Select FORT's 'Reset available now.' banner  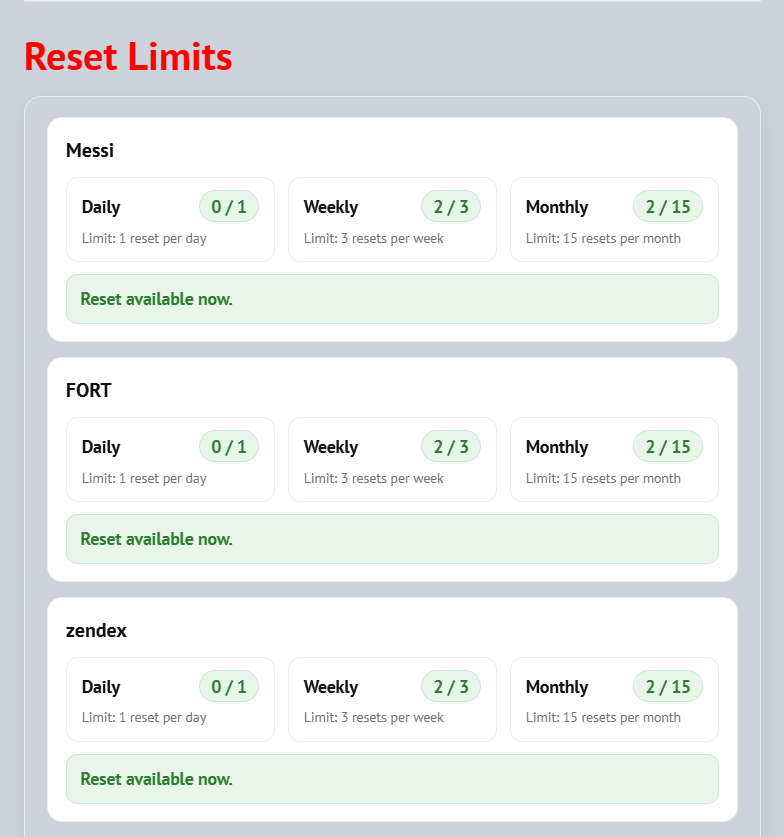click(392, 539)
